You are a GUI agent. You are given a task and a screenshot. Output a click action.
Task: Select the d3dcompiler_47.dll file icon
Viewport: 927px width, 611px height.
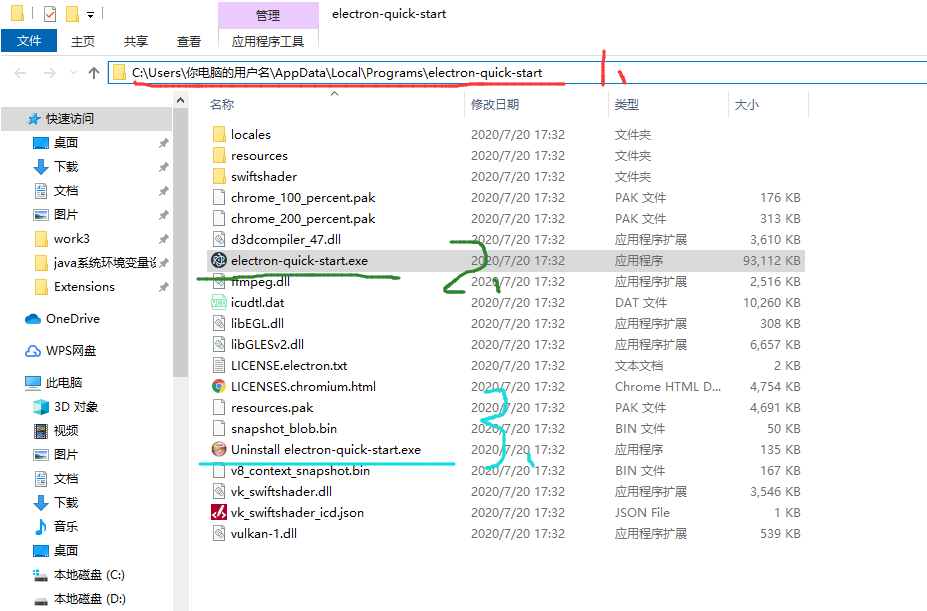(219, 240)
